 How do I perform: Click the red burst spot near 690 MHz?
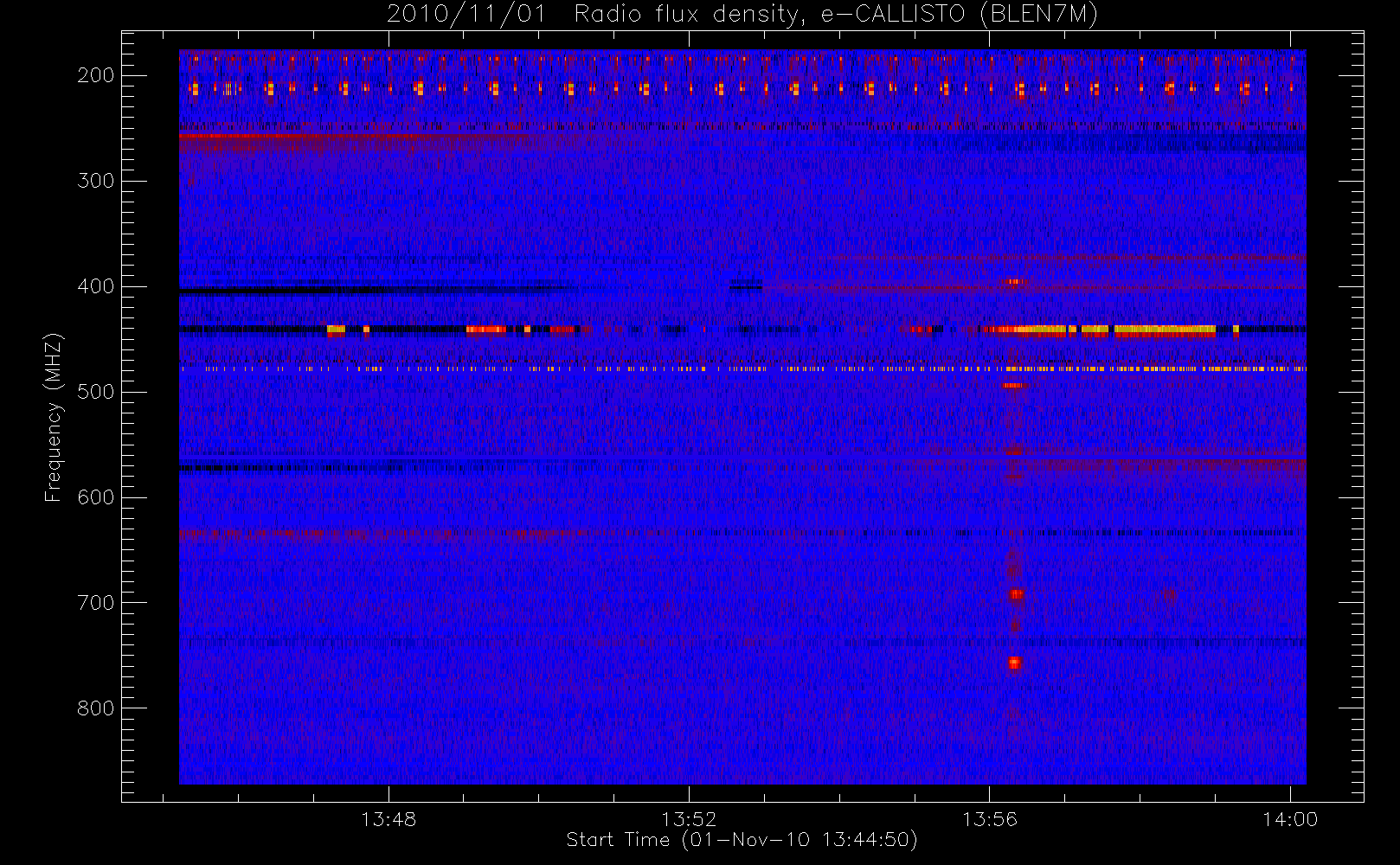tap(1017, 594)
